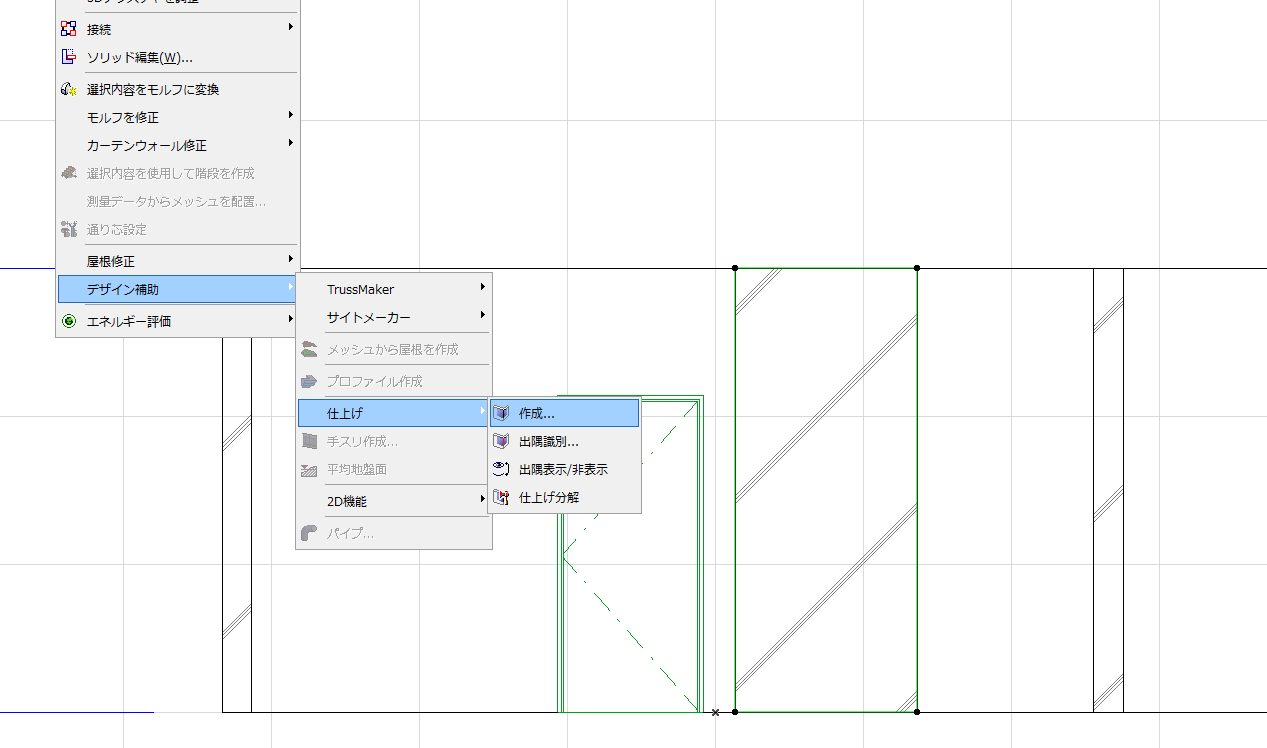Click the grayed パイプ... entry
Image resolution: width=1267 pixels, height=748 pixels.
[394, 533]
